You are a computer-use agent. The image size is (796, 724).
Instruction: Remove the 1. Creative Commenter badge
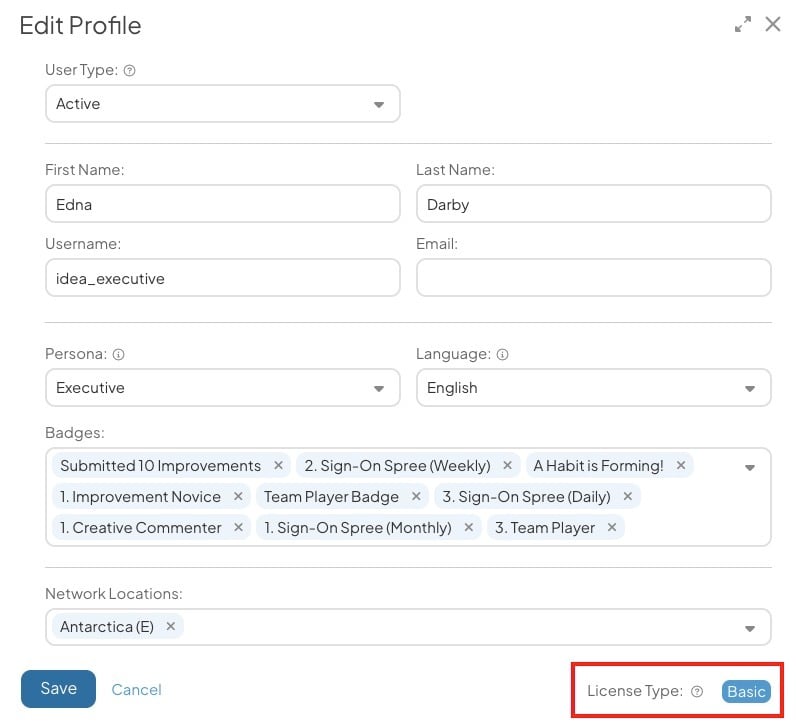coord(238,528)
